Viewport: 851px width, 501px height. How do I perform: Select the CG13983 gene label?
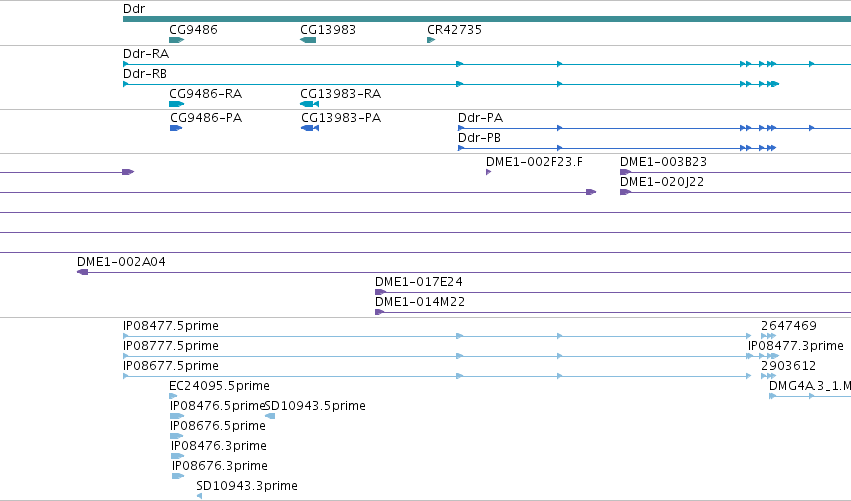[x=328, y=29]
